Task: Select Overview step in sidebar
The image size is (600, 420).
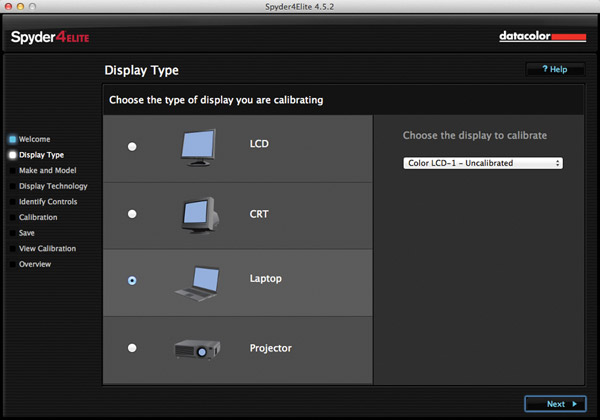Action: coord(35,264)
